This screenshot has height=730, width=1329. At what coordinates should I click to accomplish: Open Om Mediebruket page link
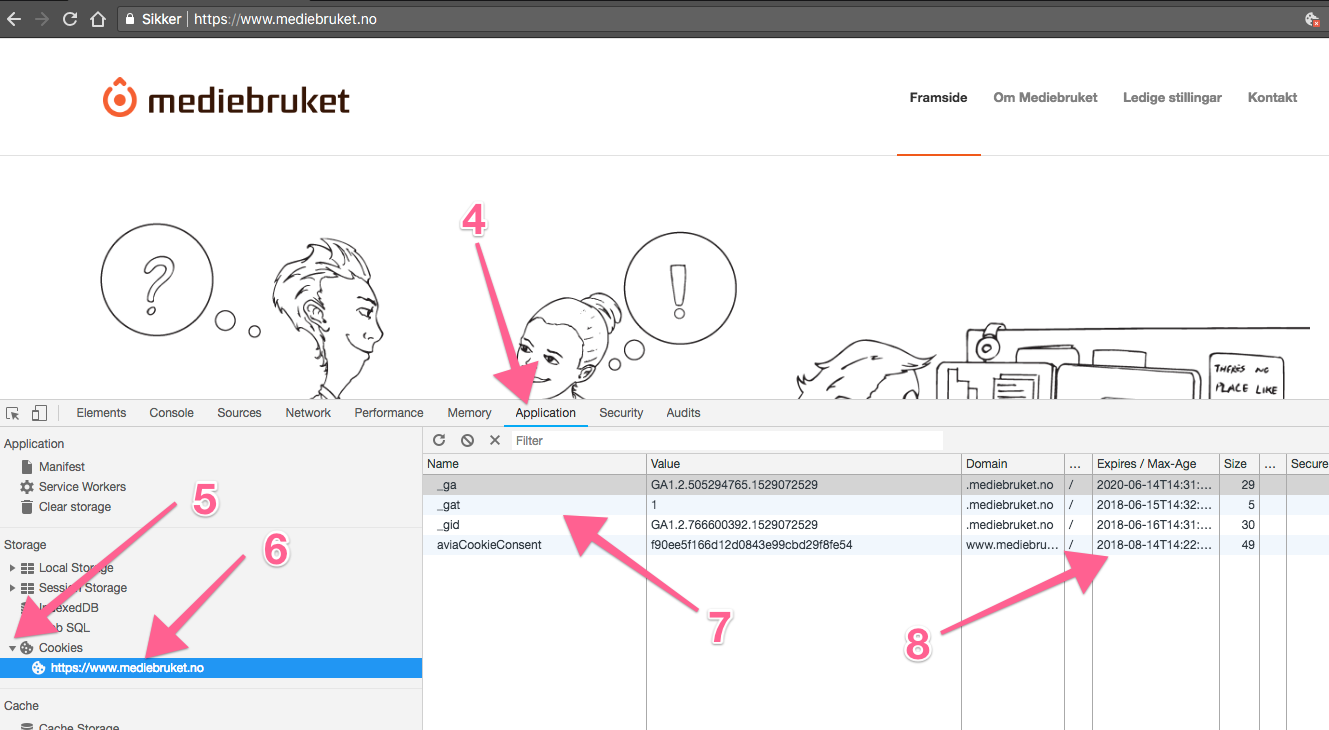1045,98
